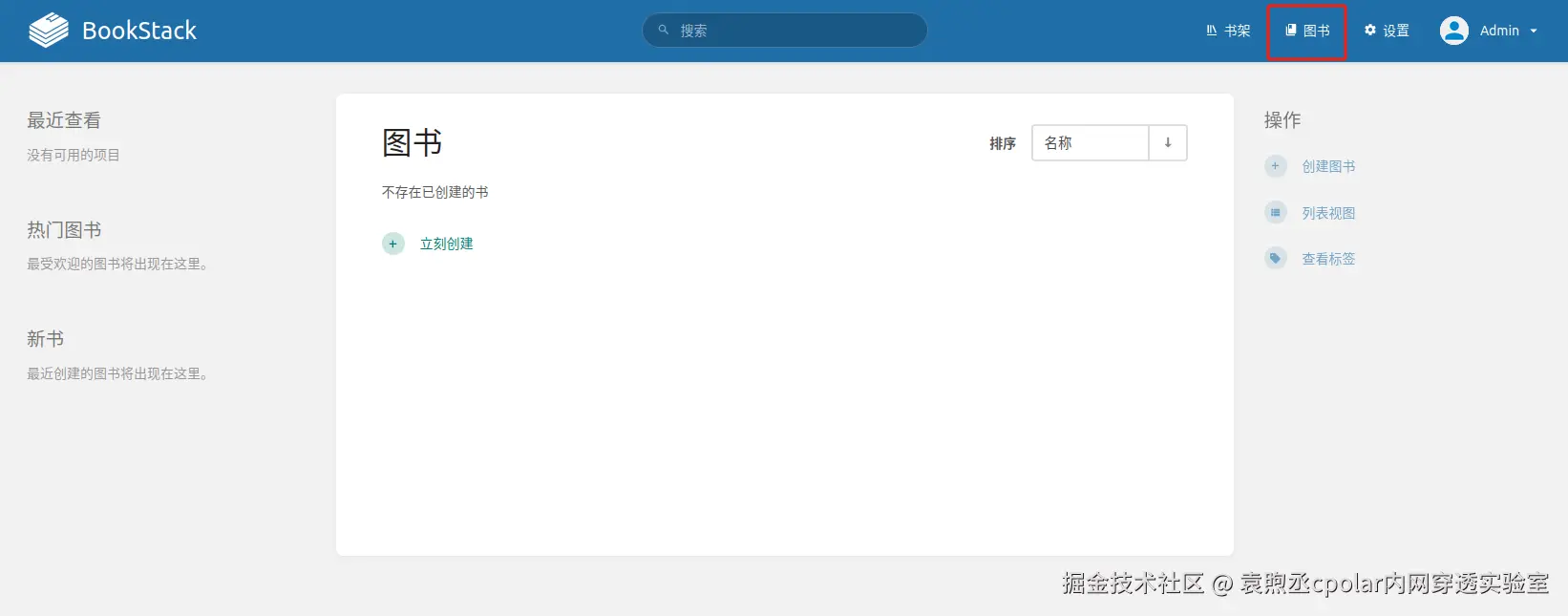Click the plus icon beside 立刻创建
Viewport: 1568px width, 616px height.
tap(393, 244)
